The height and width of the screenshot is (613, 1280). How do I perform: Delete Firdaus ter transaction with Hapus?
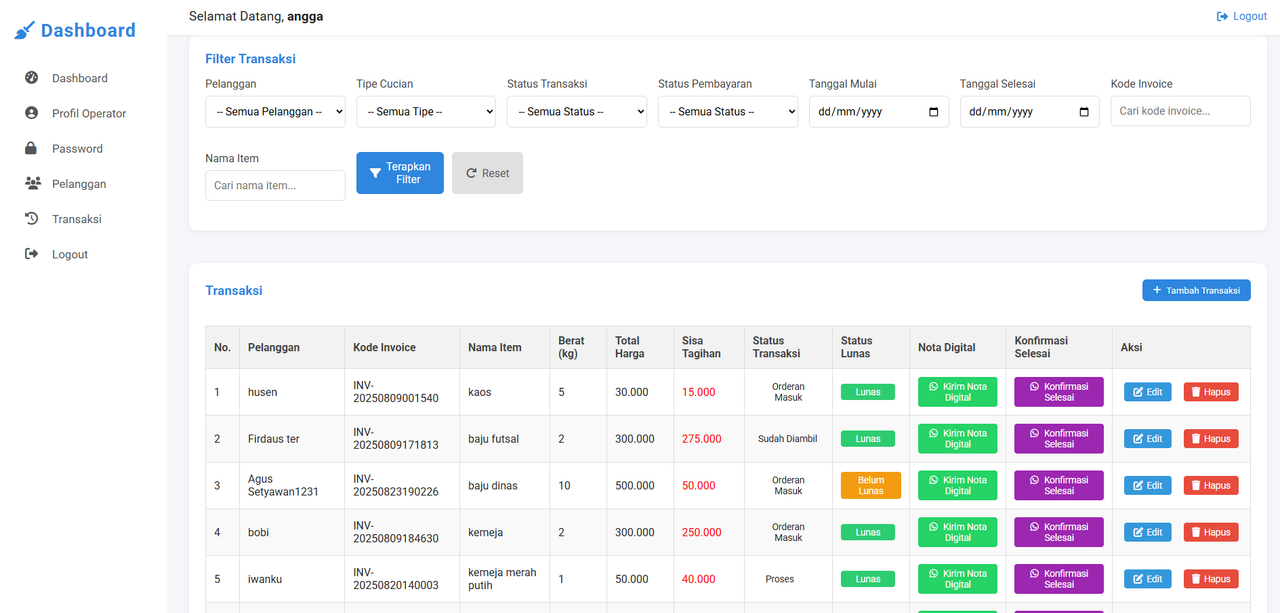click(1211, 439)
